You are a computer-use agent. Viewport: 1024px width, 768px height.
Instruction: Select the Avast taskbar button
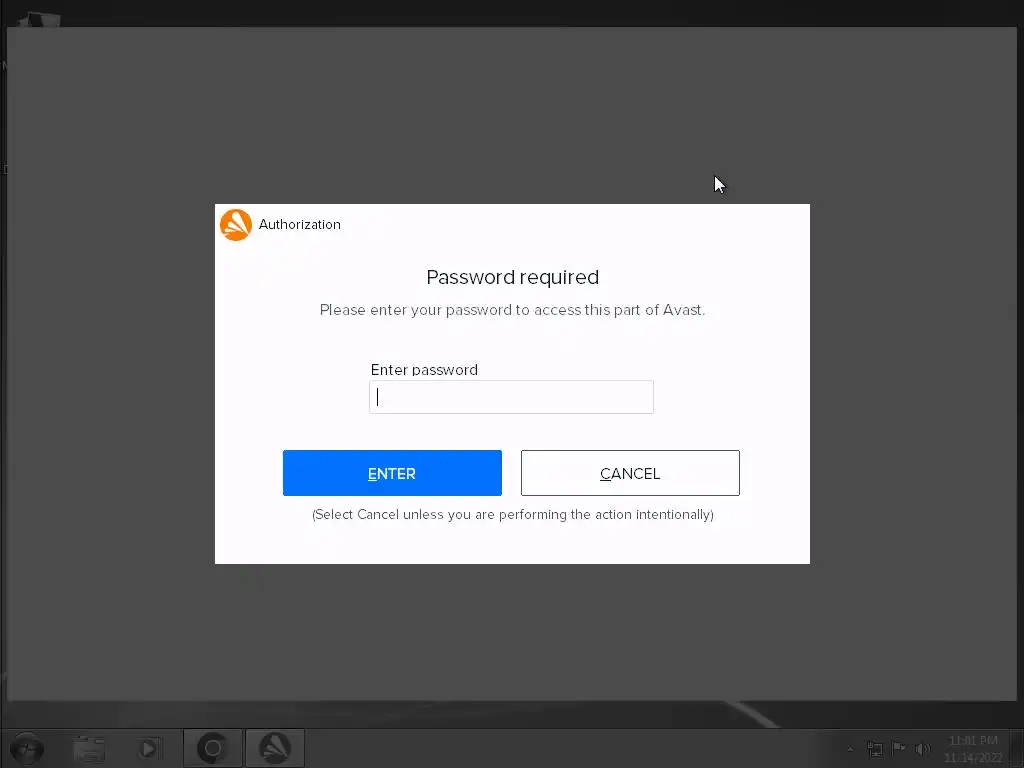[275, 748]
